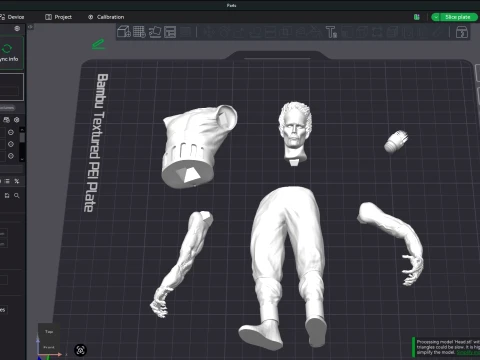Open the Assembly view icon
The height and width of the screenshot is (360, 480).
[x=462, y=32]
